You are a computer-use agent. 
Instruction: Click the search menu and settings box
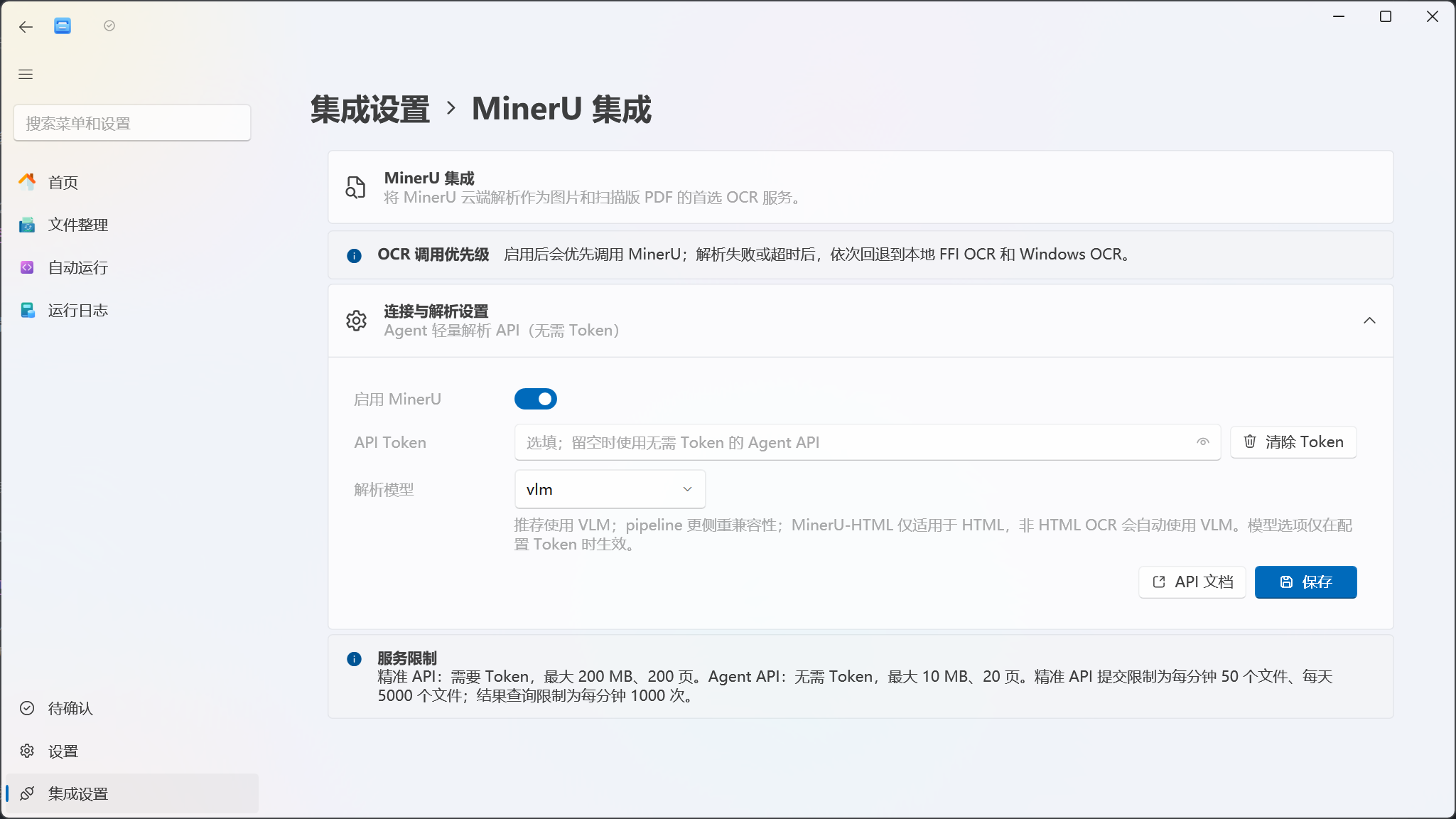coord(132,123)
